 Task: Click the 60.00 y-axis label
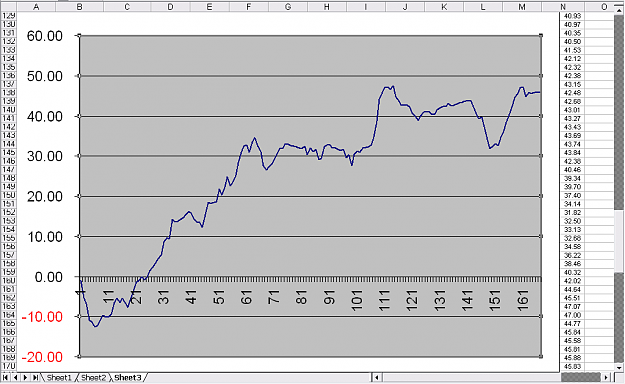click(x=45, y=36)
